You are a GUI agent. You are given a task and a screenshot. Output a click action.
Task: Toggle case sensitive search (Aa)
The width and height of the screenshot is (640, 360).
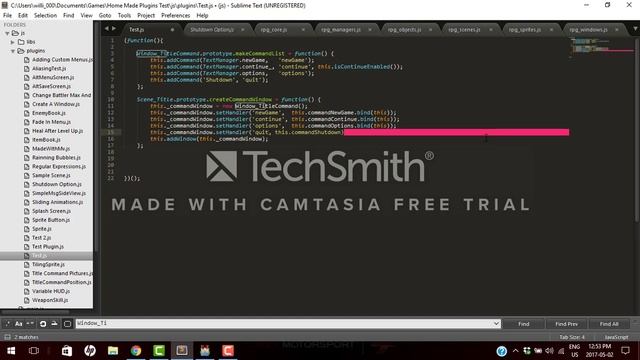point(19,324)
